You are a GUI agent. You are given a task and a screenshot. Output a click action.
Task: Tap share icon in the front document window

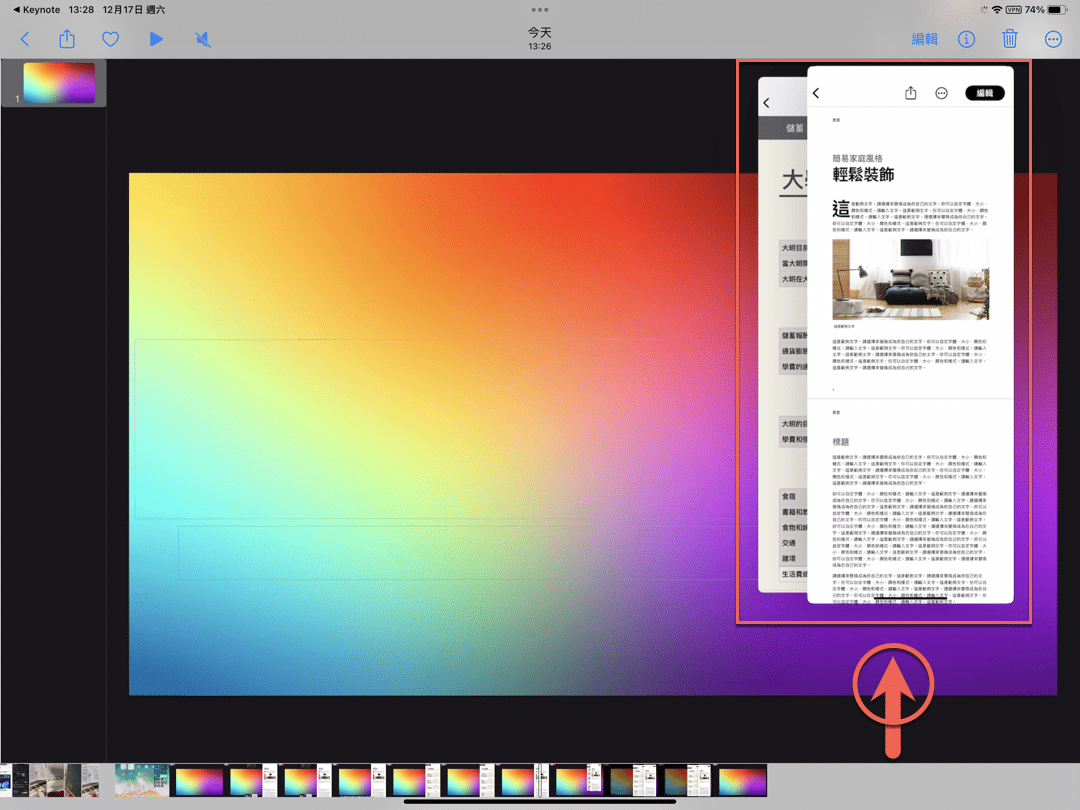click(x=911, y=93)
